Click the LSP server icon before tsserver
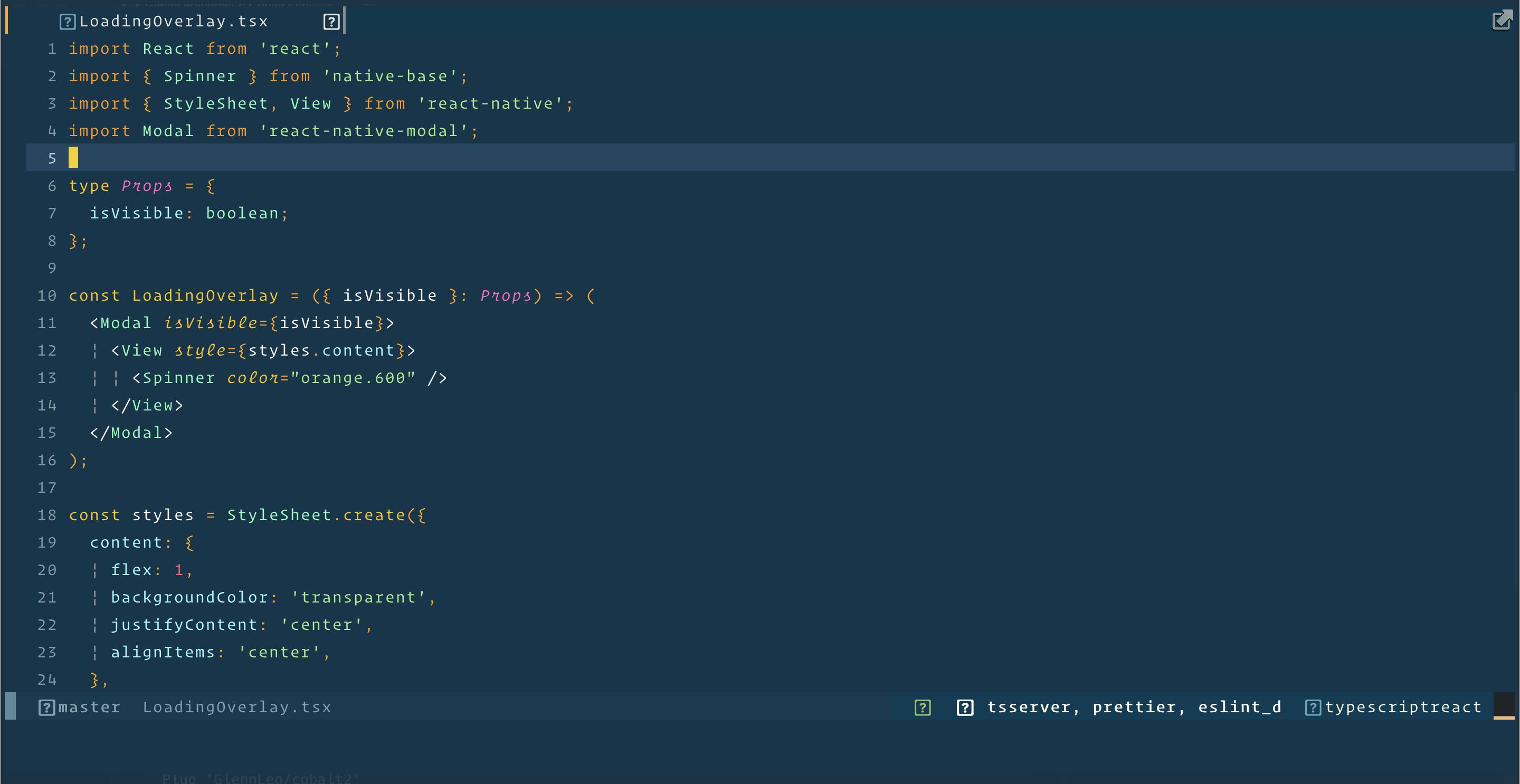 (965, 707)
